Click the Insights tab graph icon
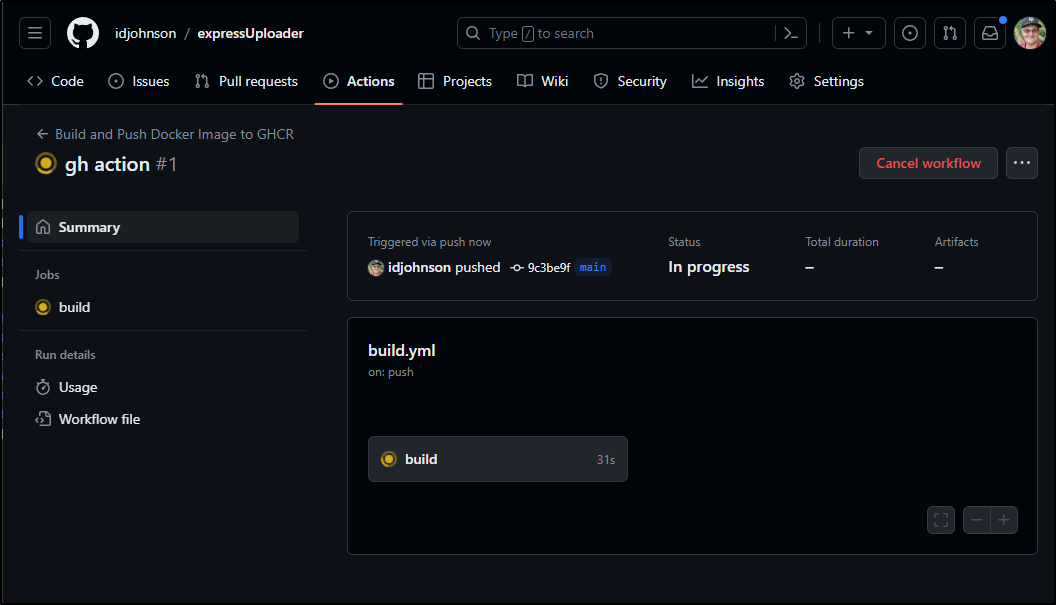This screenshot has width=1056, height=605. pos(700,82)
